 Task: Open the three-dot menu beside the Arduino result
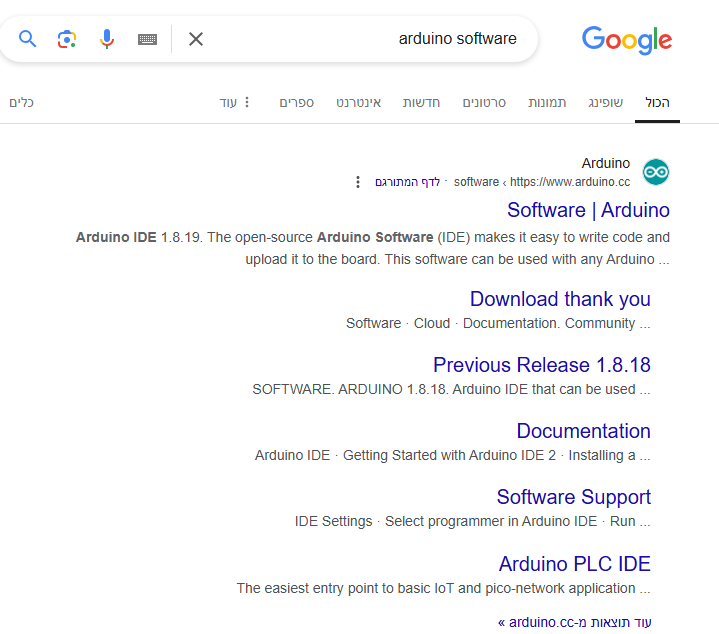[x=358, y=182]
